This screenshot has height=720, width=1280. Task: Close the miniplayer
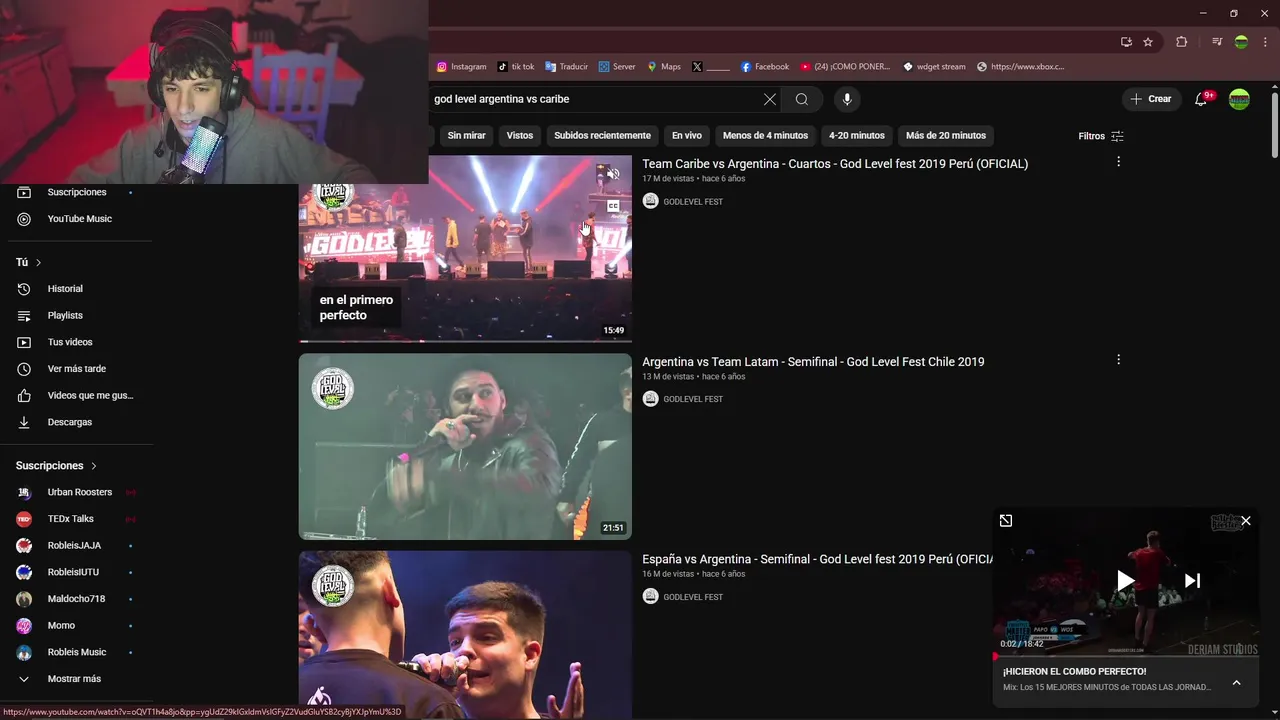1246,521
